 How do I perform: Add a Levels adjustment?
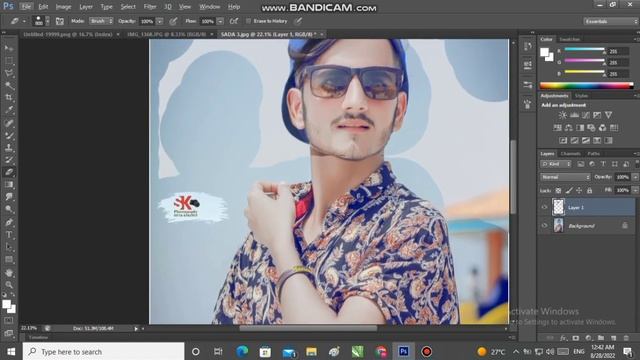point(574,115)
